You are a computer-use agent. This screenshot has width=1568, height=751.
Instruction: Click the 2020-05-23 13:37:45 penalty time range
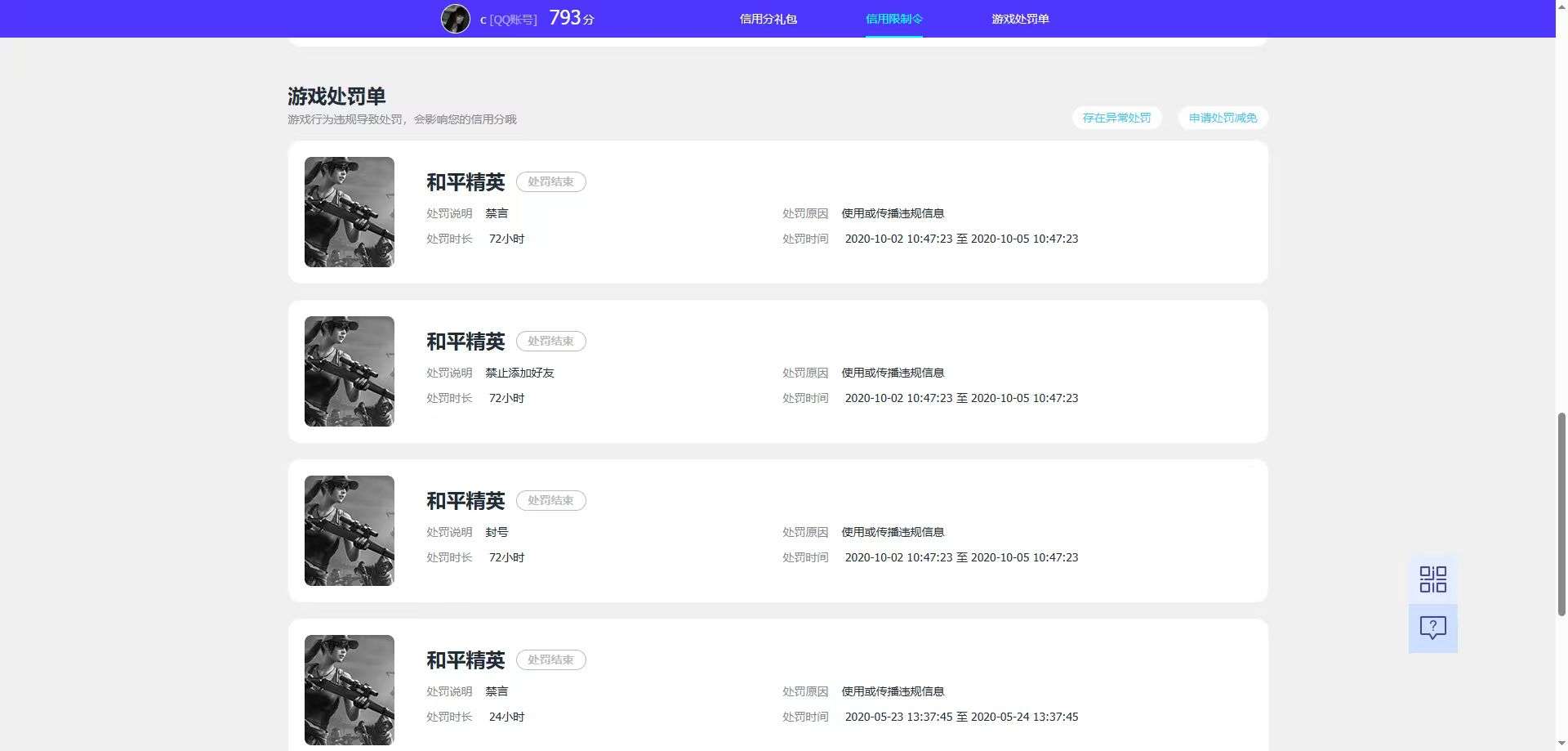[x=961, y=717]
